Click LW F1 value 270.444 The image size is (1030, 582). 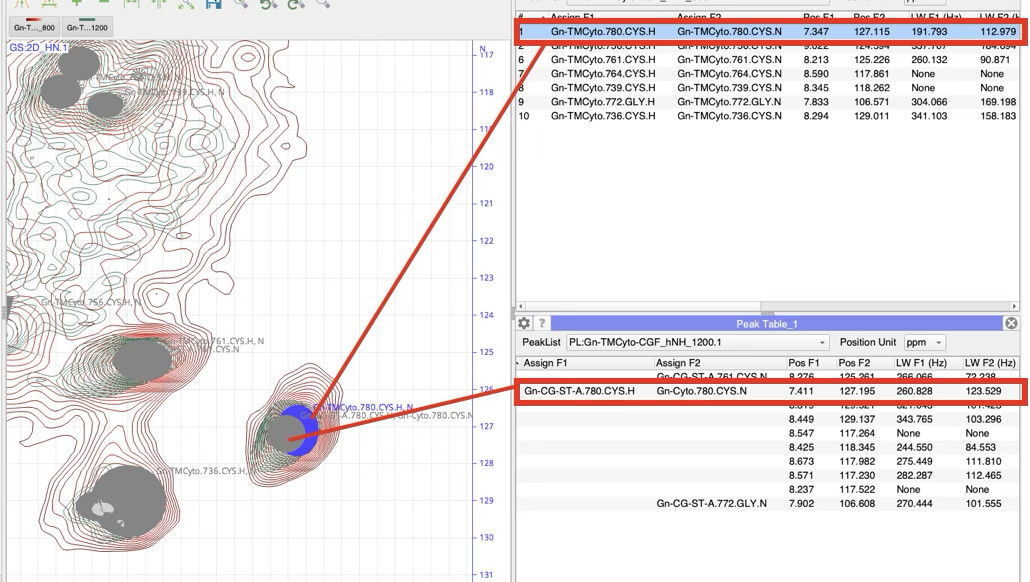[x=914, y=503]
